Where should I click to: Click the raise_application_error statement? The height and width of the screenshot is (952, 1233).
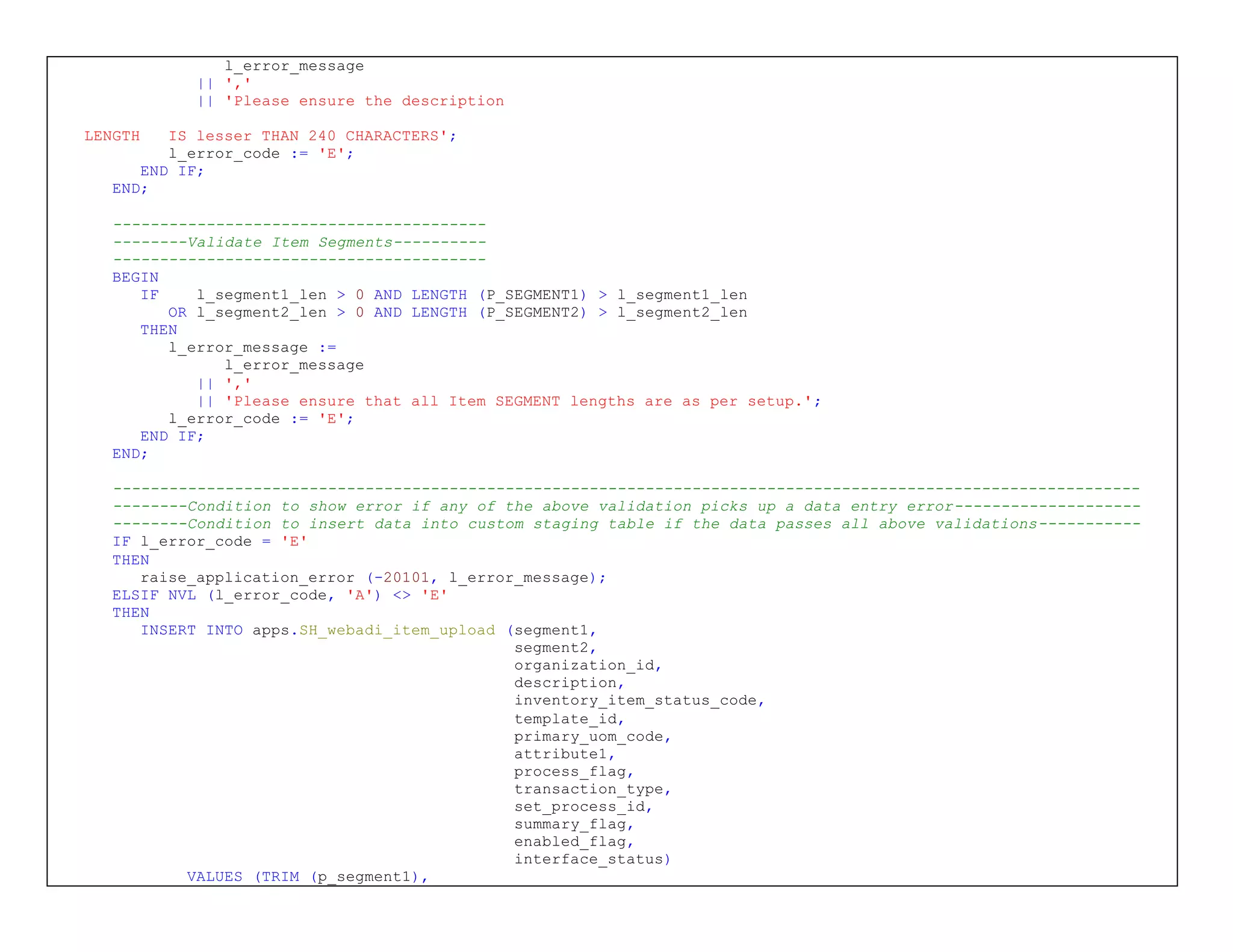[373, 578]
